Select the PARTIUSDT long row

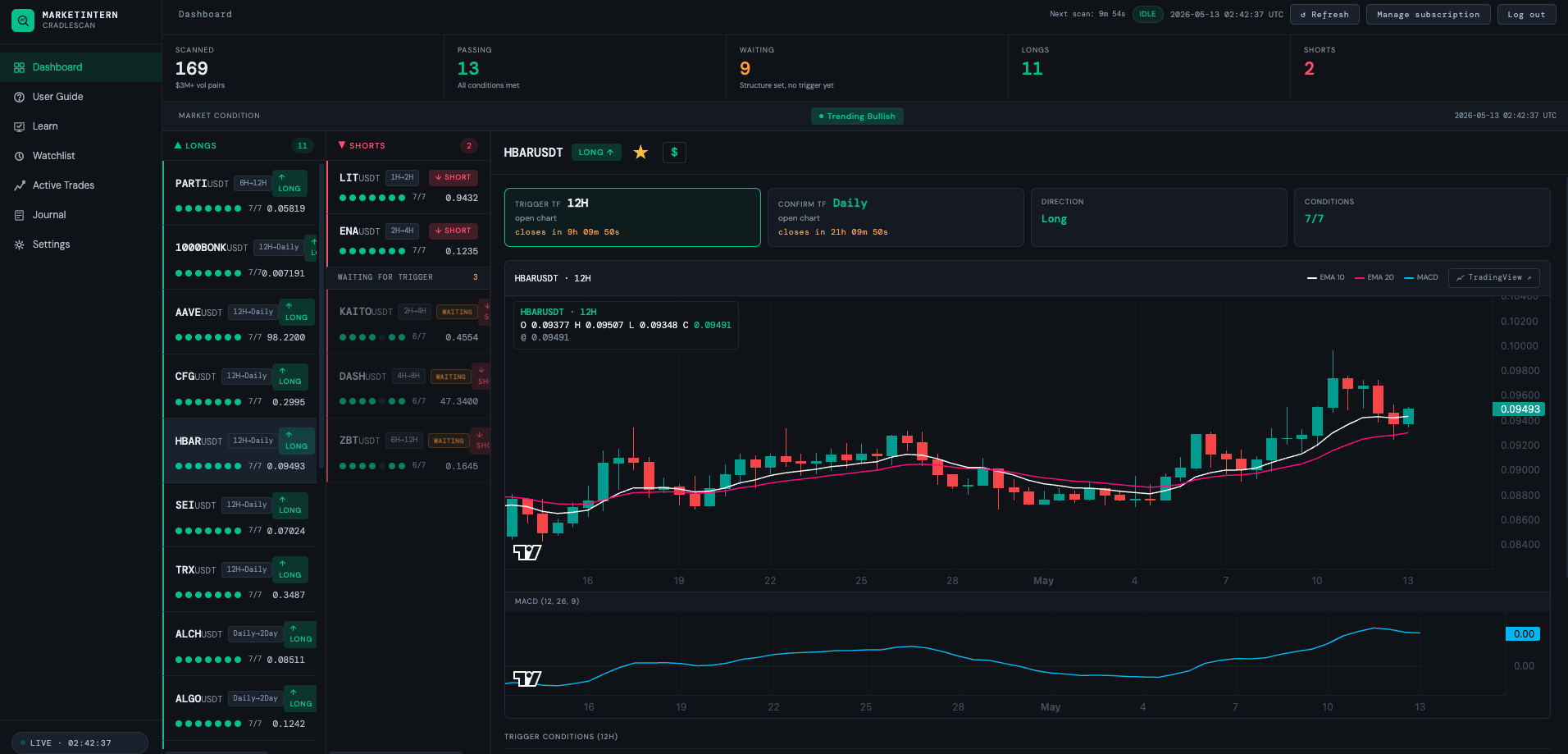pyautogui.click(x=240, y=193)
